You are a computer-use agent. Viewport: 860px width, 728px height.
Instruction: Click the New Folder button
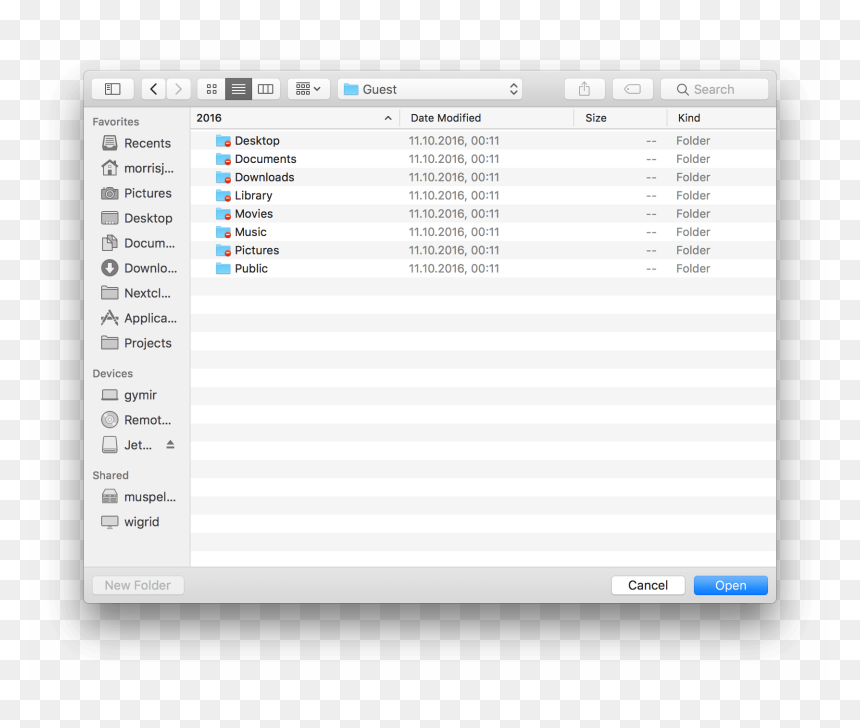pyautogui.click(x=138, y=585)
